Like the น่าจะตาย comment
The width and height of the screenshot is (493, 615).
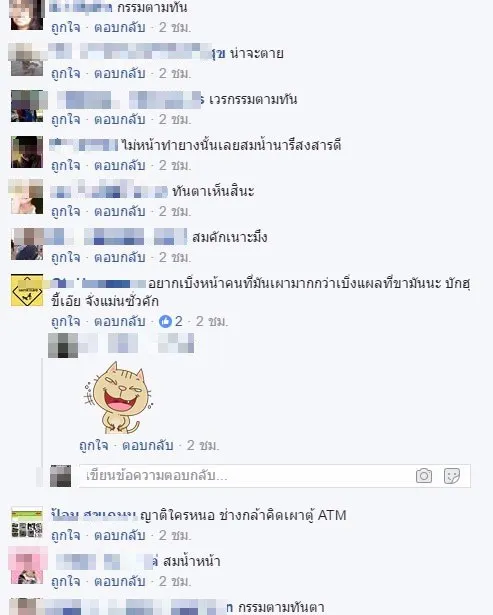click(x=65, y=73)
